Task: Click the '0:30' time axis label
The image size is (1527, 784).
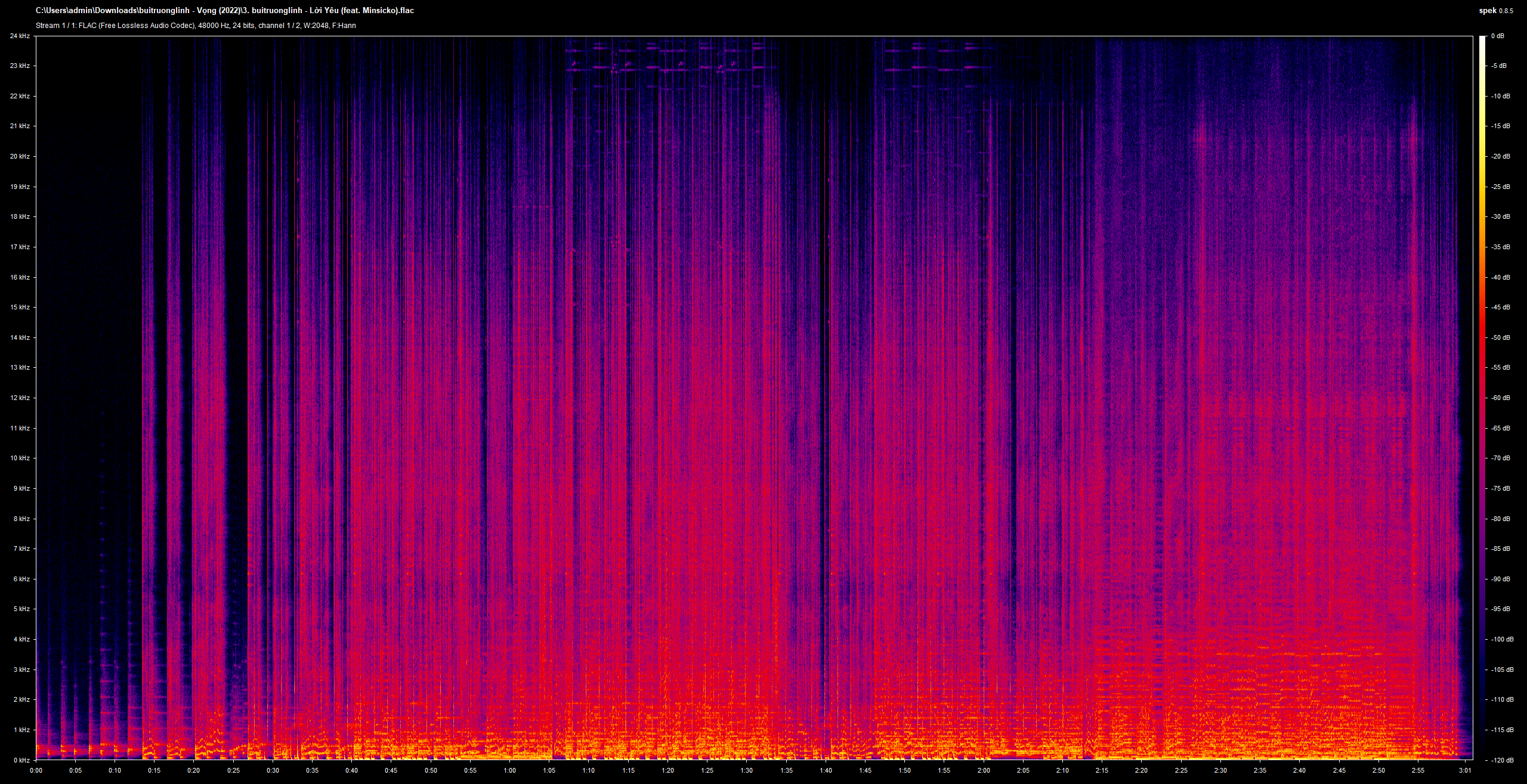Action: [x=273, y=770]
